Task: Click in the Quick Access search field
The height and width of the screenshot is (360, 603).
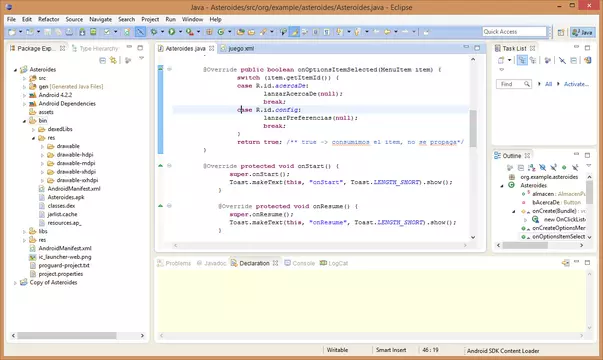Action: pyautogui.click(x=514, y=32)
